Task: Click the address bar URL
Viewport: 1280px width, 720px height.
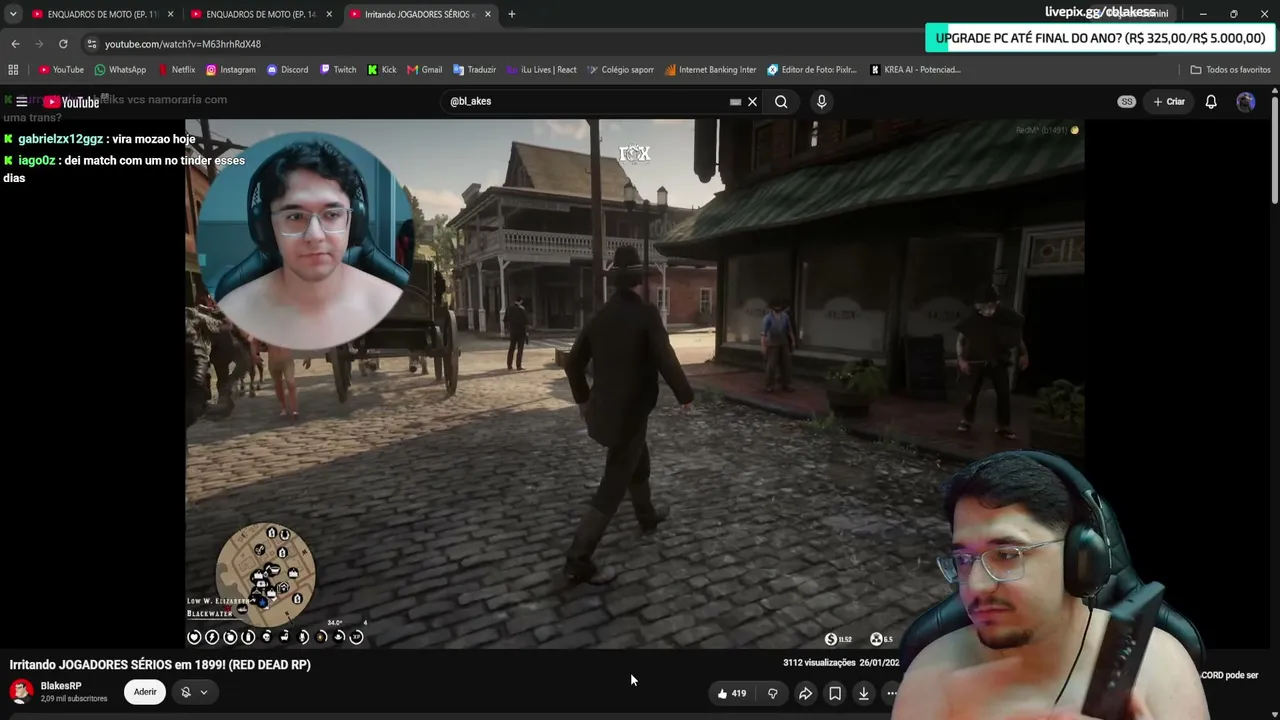Action: click(183, 44)
